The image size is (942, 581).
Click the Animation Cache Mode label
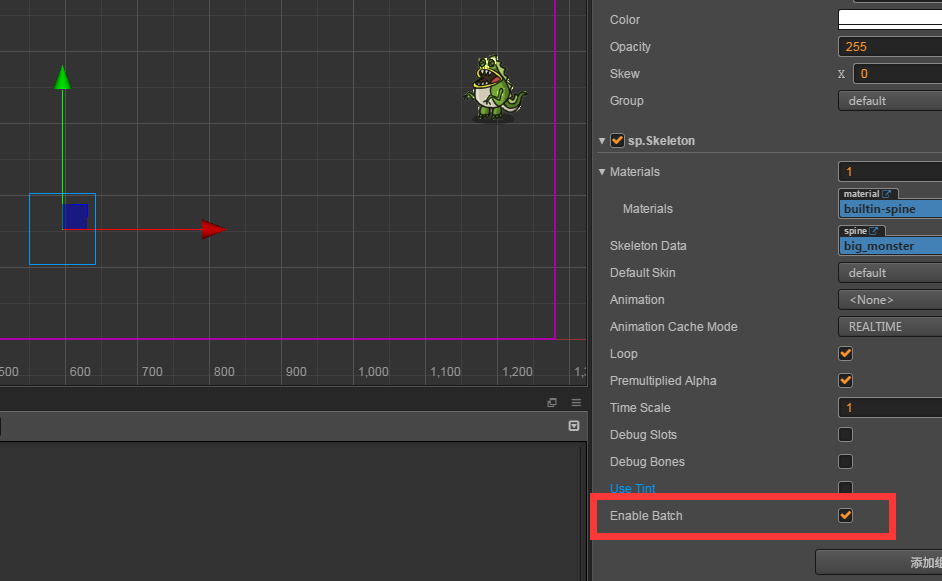coord(673,327)
